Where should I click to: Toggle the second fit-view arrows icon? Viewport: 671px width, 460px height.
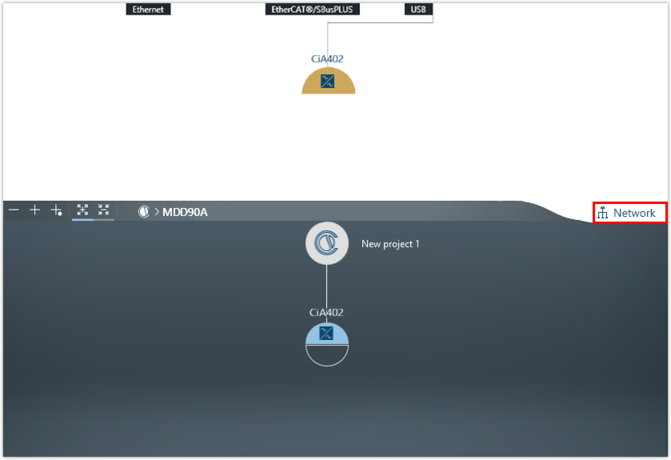tap(104, 210)
